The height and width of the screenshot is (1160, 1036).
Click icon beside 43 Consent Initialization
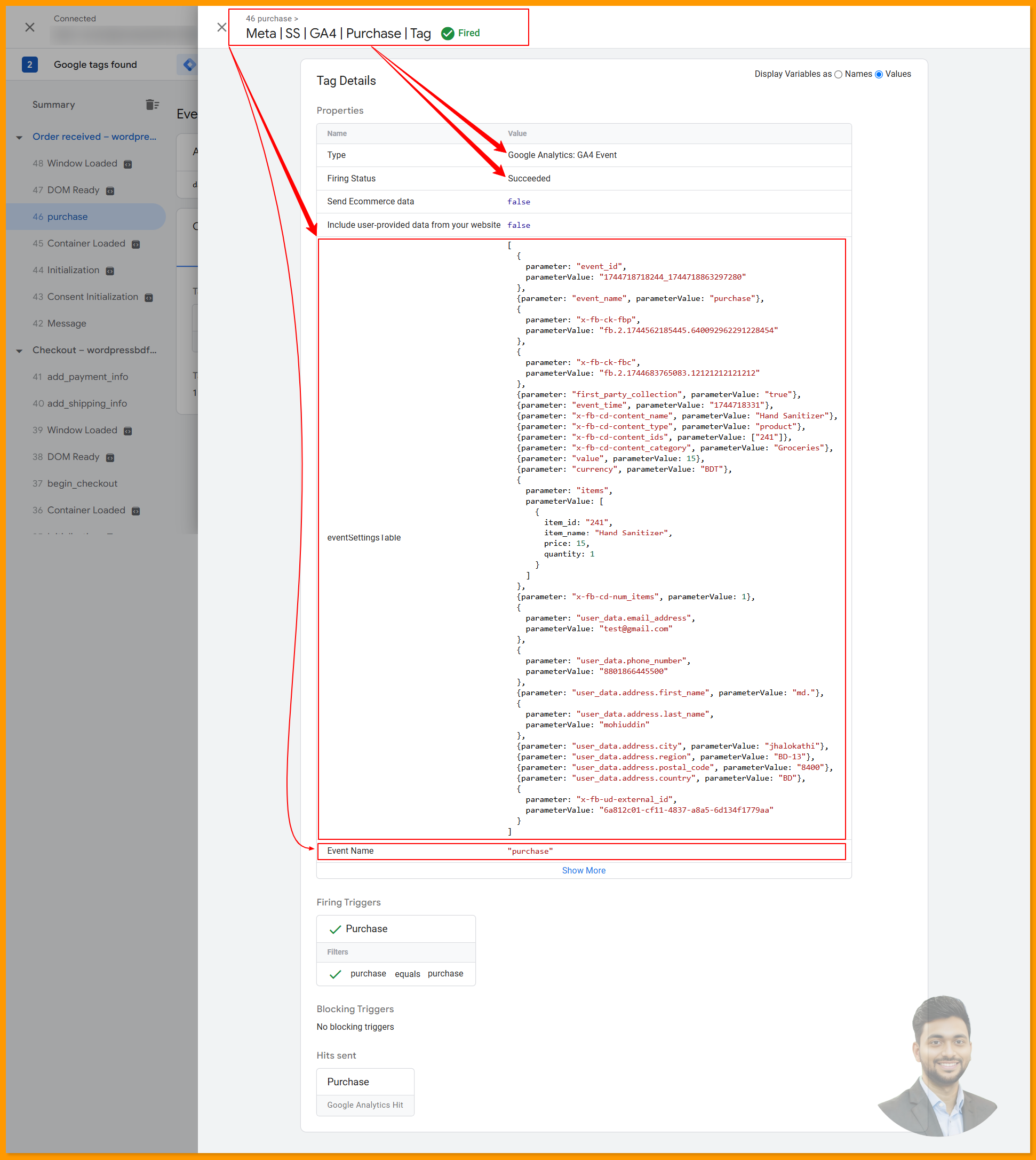click(149, 298)
